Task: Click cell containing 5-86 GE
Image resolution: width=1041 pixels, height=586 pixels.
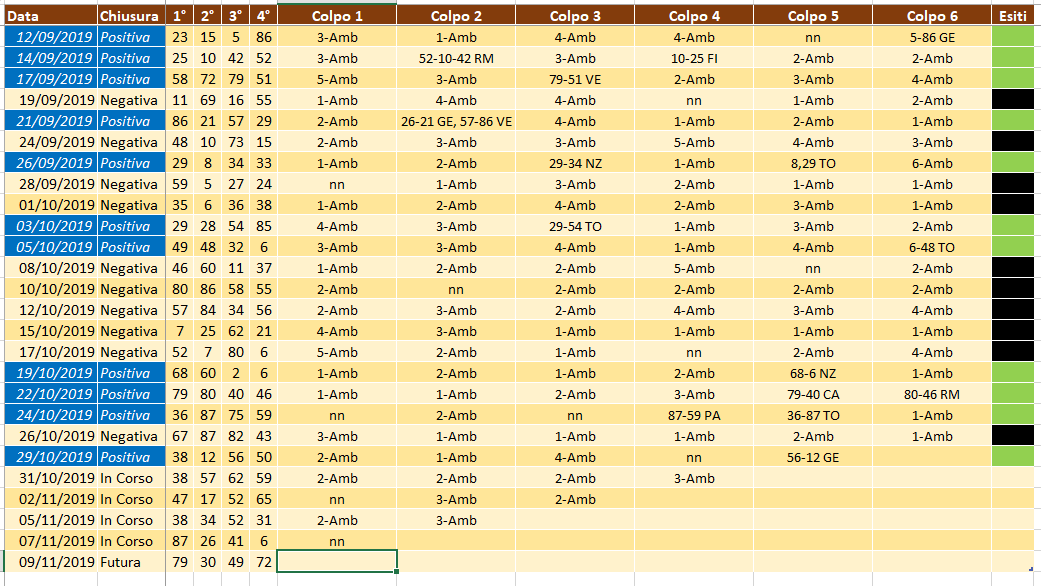Action: tap(932, 37)
